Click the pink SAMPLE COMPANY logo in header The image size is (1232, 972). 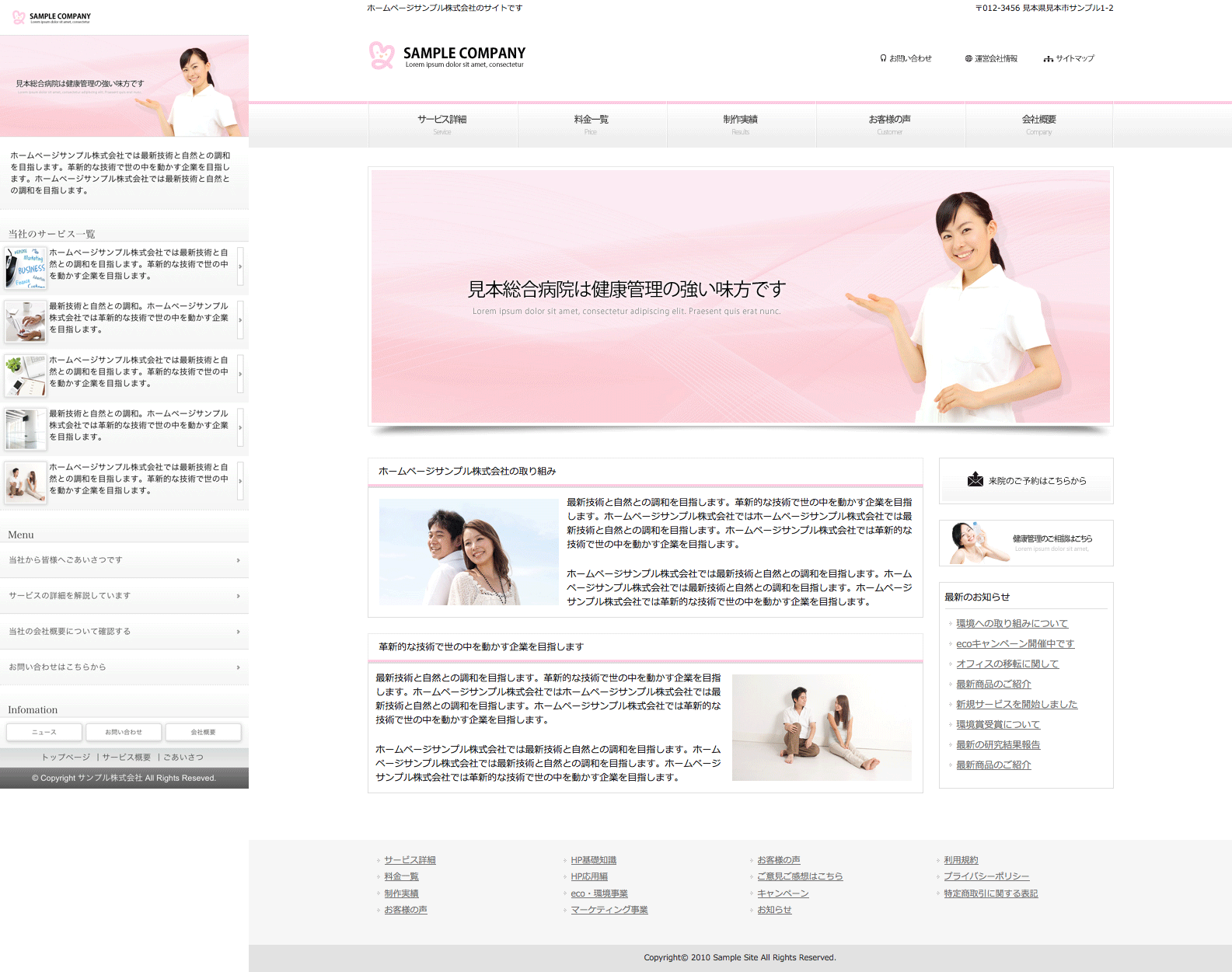pyautogui.click(x=447, y=56)
